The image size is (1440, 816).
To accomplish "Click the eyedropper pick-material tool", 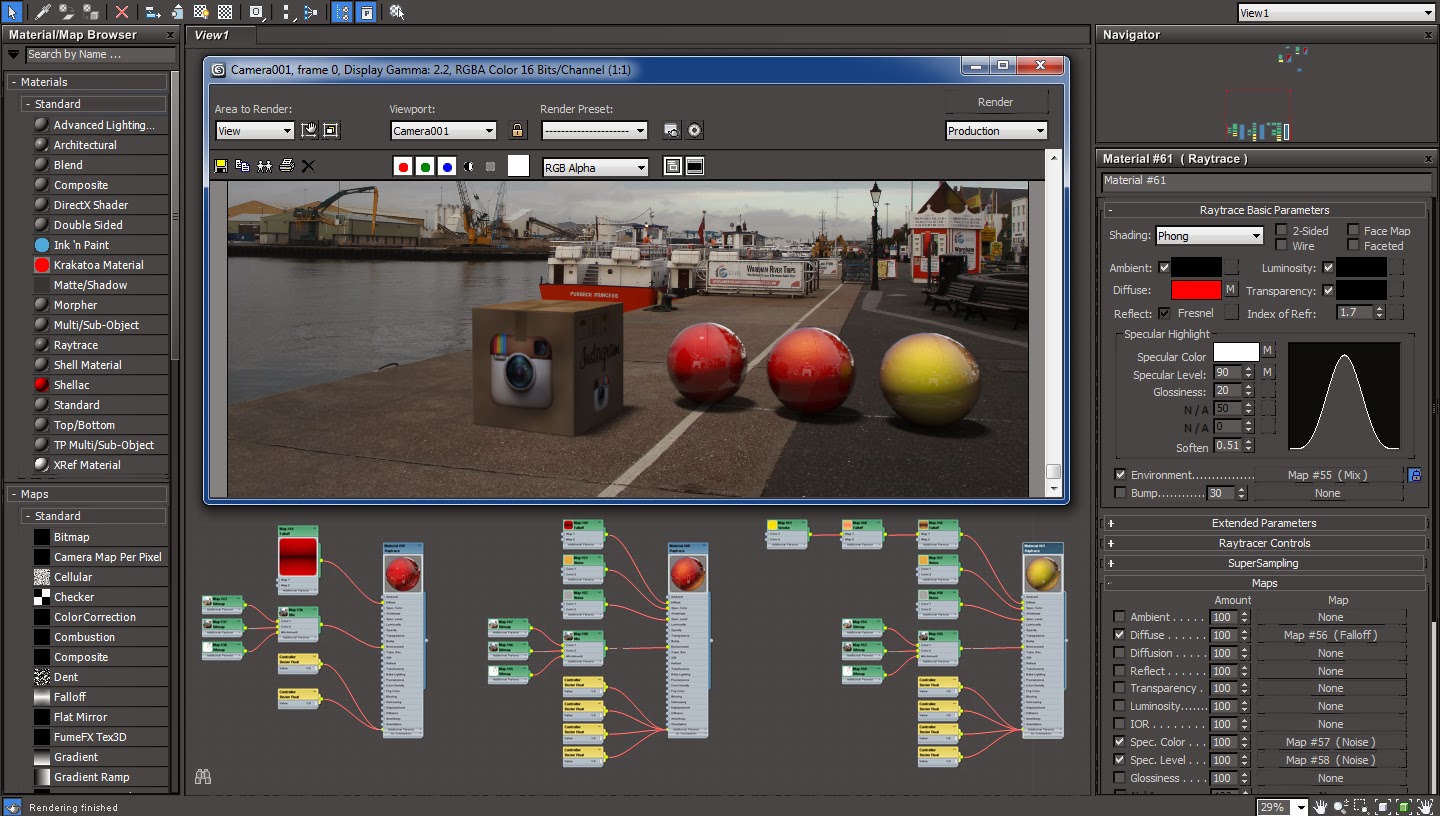I will (43, 12).
